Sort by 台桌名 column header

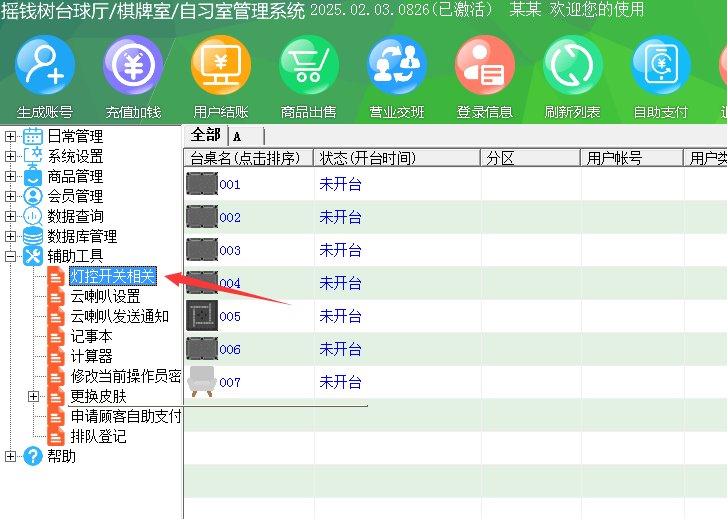click(247, 158)
